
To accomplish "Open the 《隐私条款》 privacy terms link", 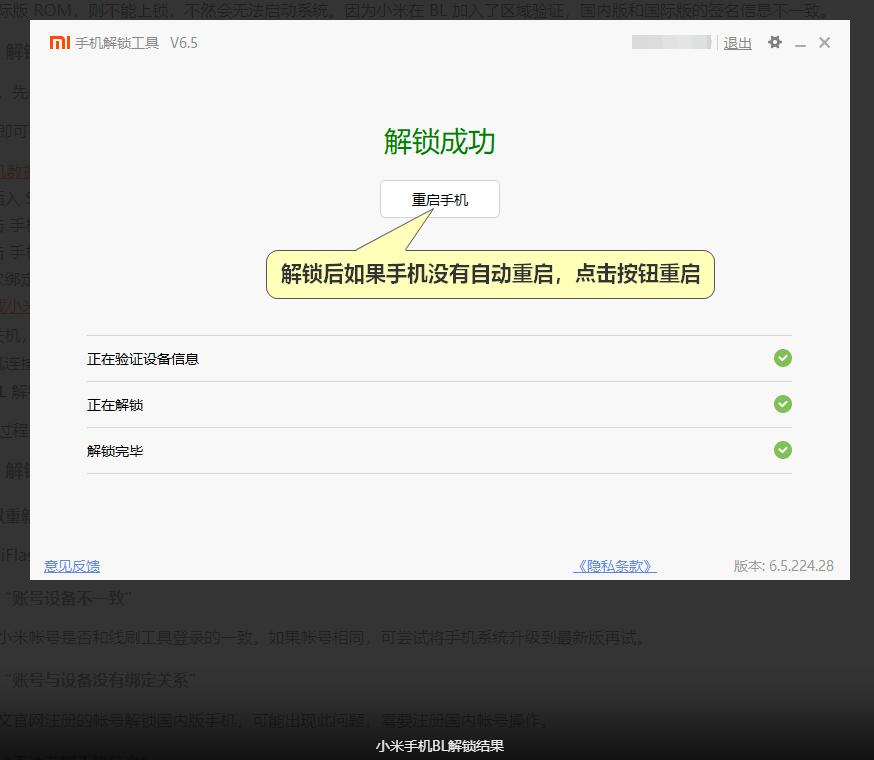I will point(615,567).
